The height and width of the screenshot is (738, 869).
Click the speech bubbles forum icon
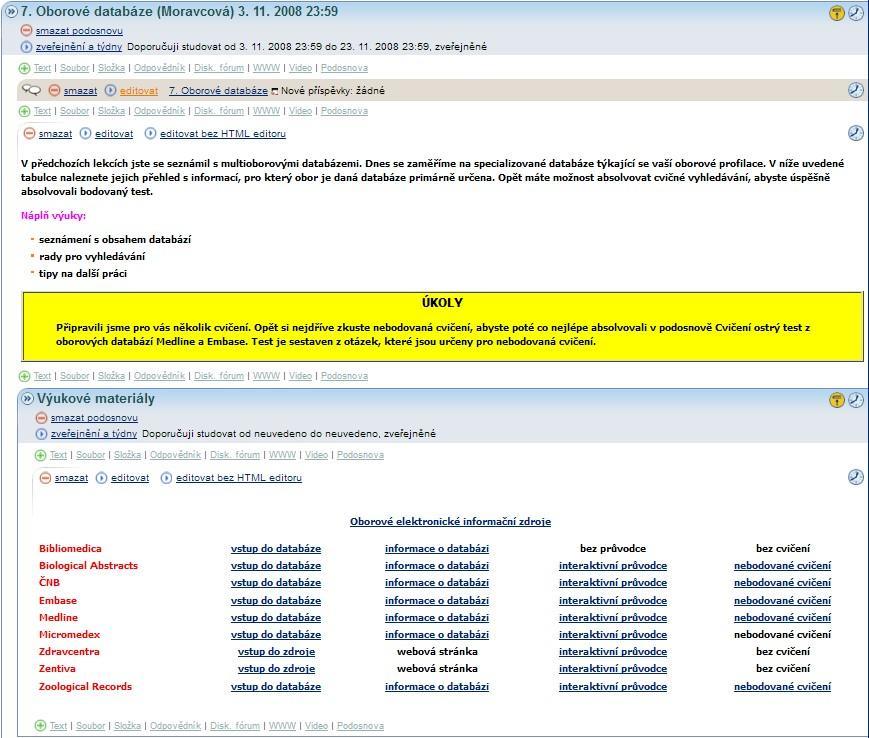pos(31,90)
